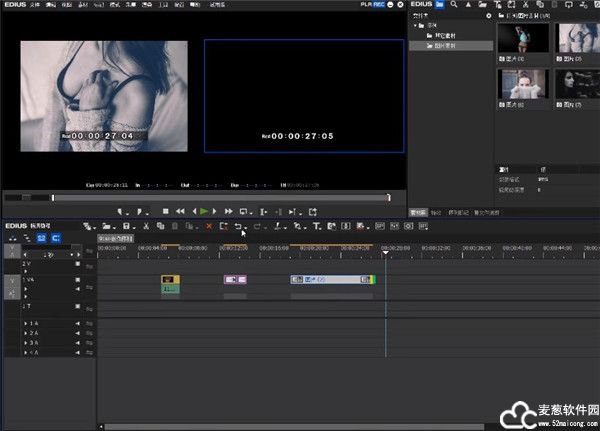This screenshot has height=431, width=600.
Task: Click the green Play button in player
Action: coord(204,211)
